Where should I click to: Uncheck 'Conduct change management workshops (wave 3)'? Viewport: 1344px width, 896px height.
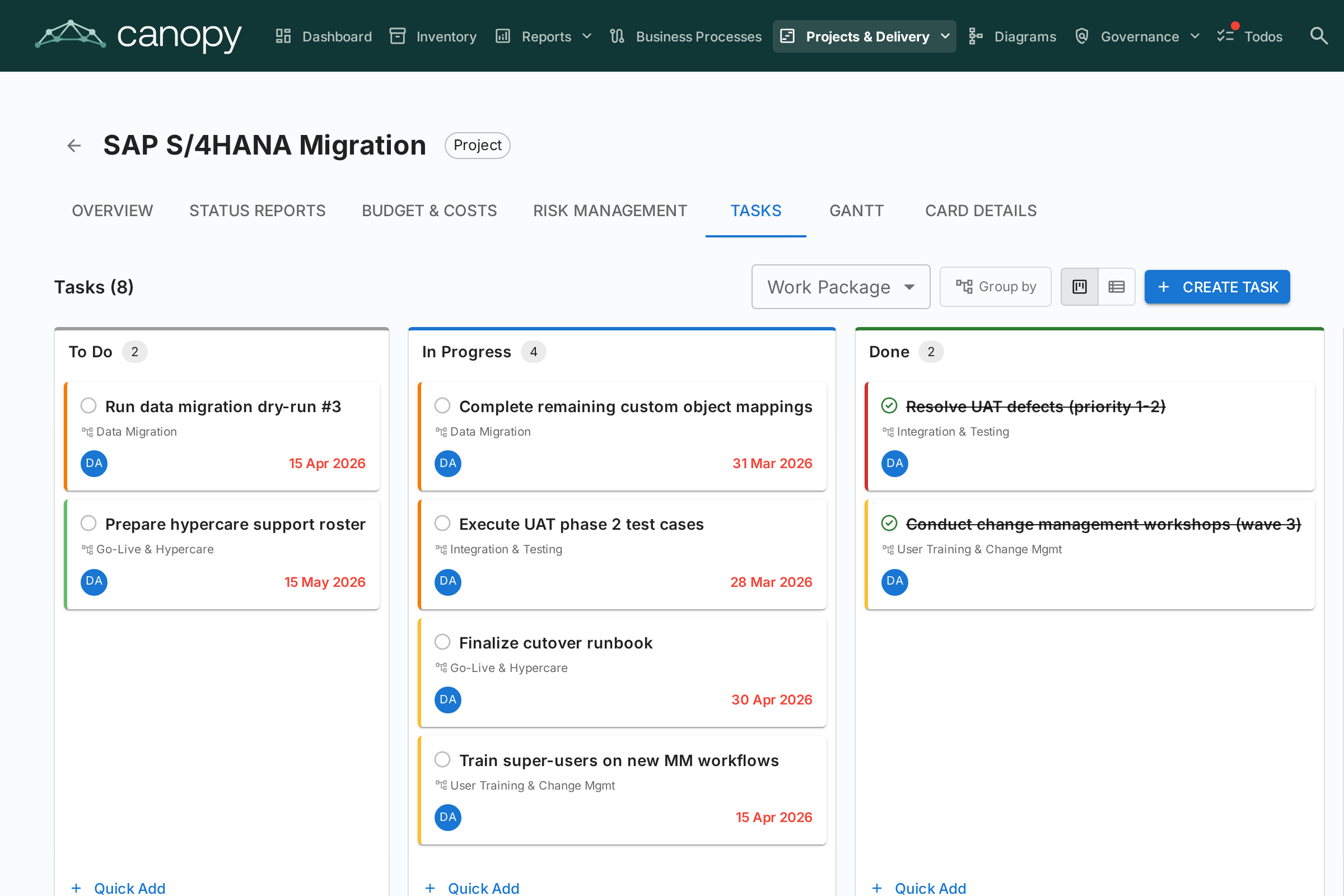click(890, 524)
